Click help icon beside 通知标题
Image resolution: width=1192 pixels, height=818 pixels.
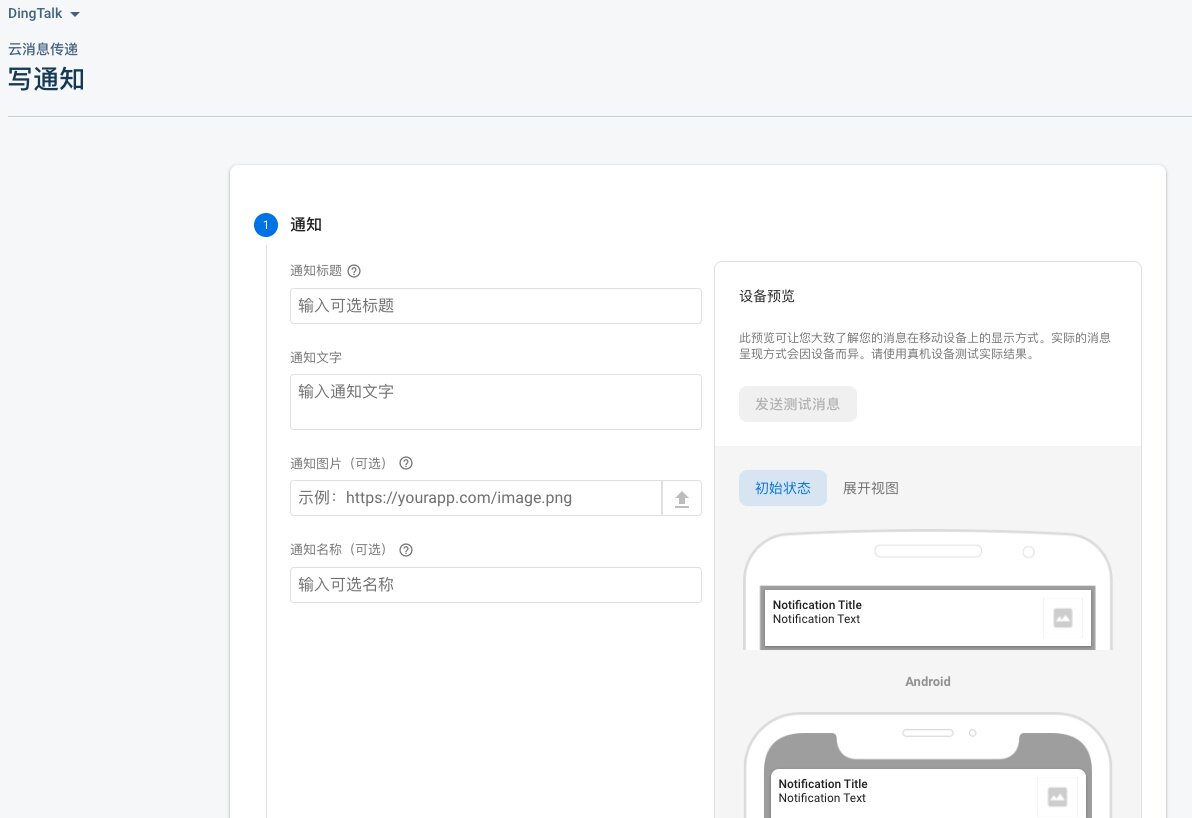pos(354,271)
